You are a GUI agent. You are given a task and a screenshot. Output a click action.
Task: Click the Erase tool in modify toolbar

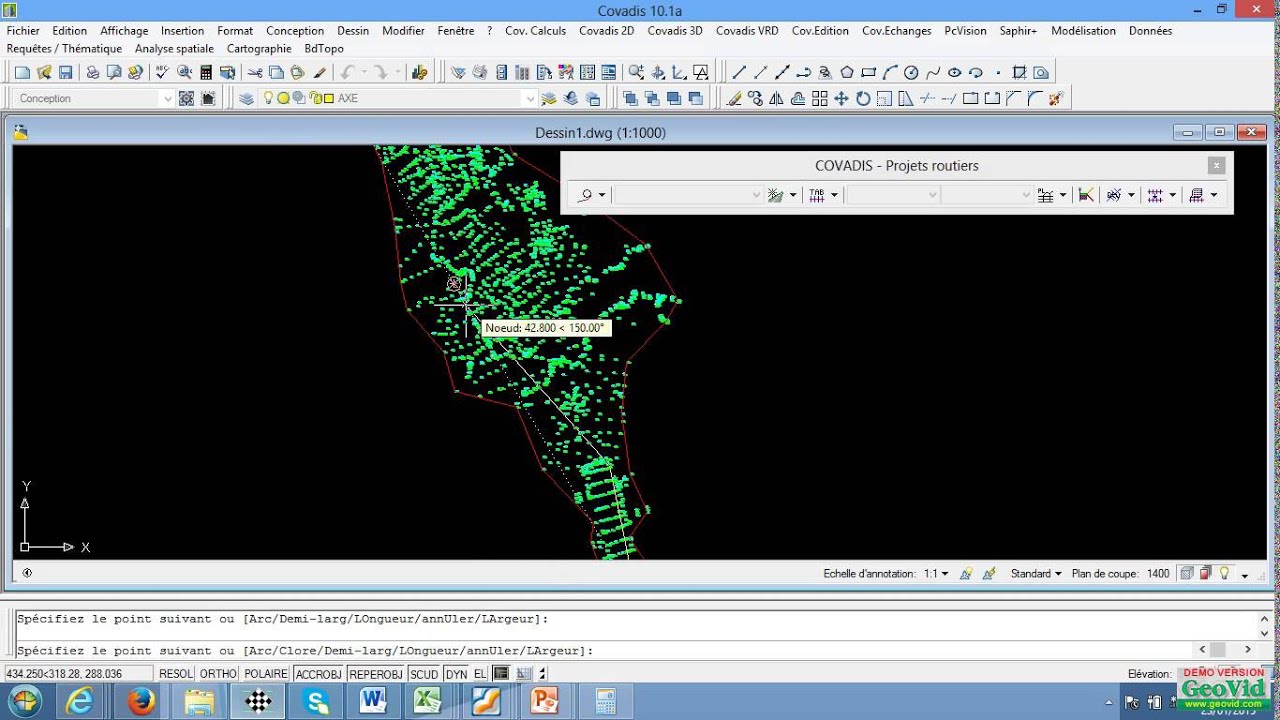[734, 98]
